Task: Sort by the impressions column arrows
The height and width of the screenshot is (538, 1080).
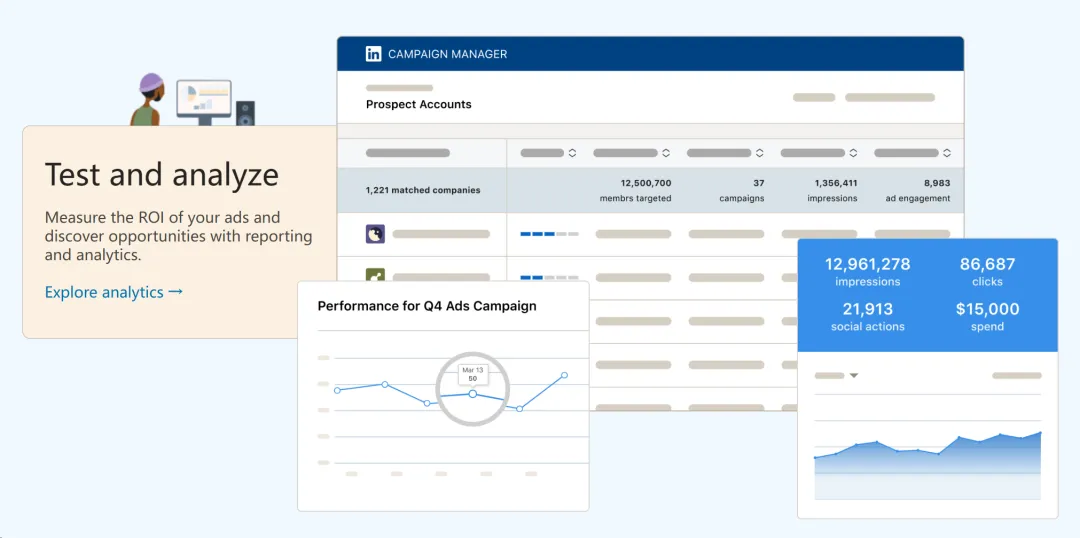Action: click(x=853, y=153)
